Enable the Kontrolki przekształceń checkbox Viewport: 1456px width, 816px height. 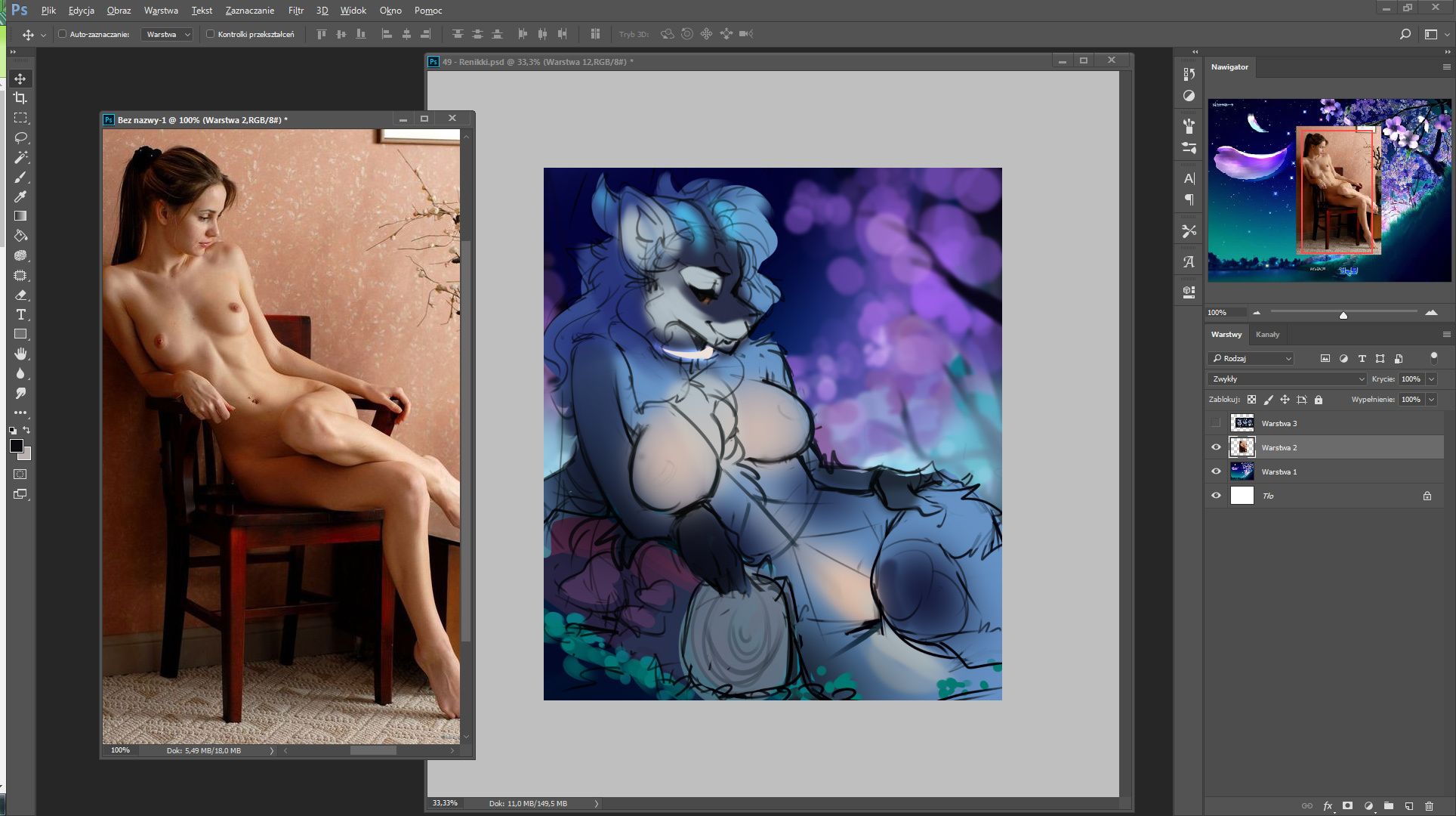click(211, 34)
